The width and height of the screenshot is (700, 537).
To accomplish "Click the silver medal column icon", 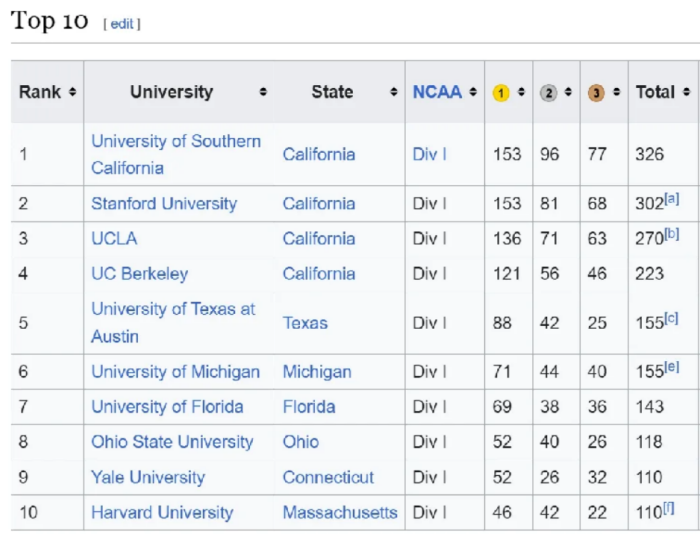I will [548, 93].
